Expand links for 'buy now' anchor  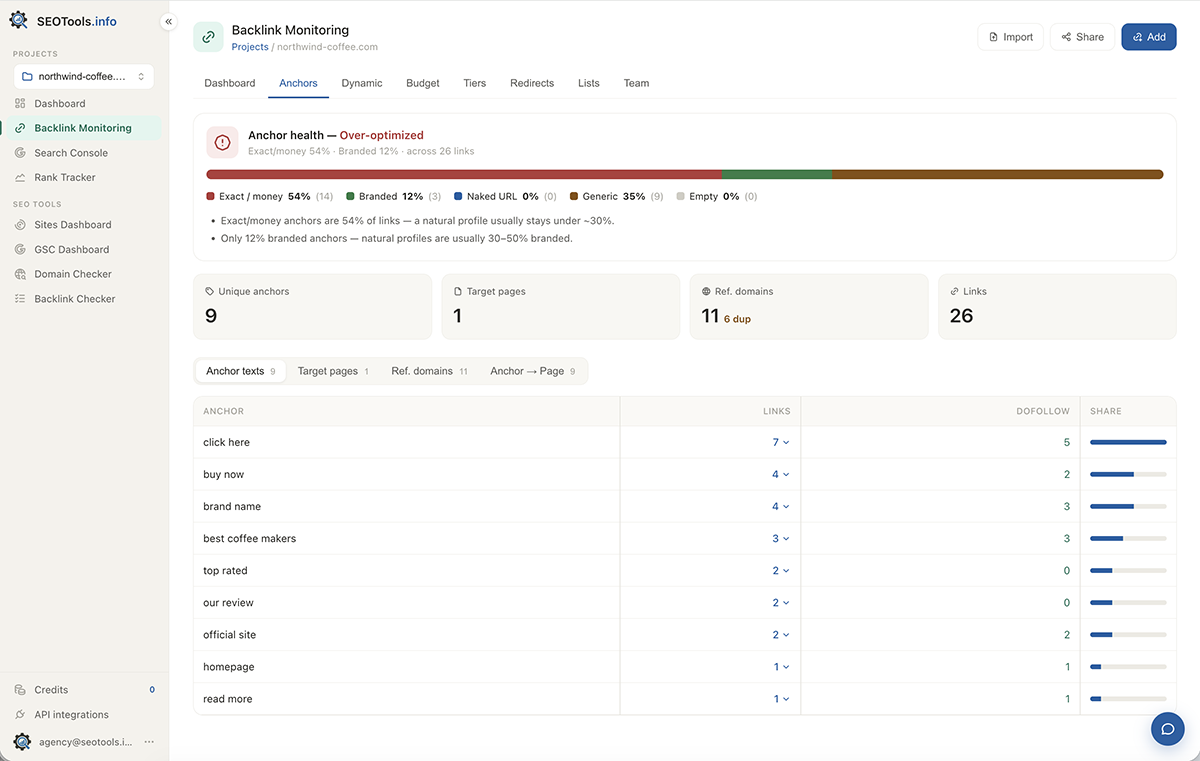click(x=781, y=474)
